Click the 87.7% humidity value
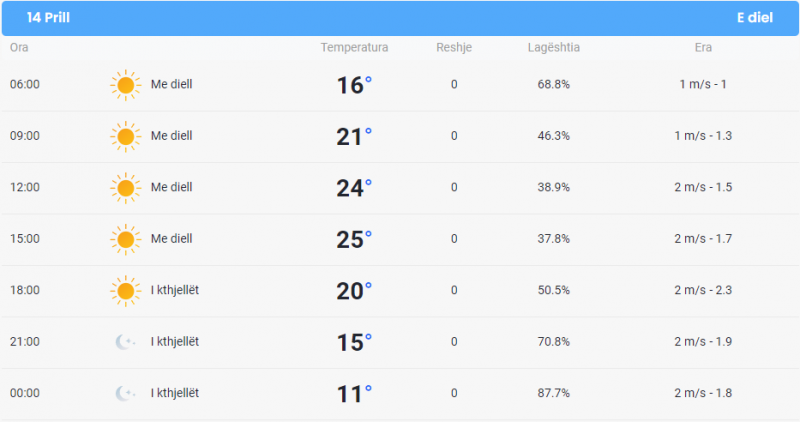Screen dimensions: 800x422 click(x=554, y=393)
